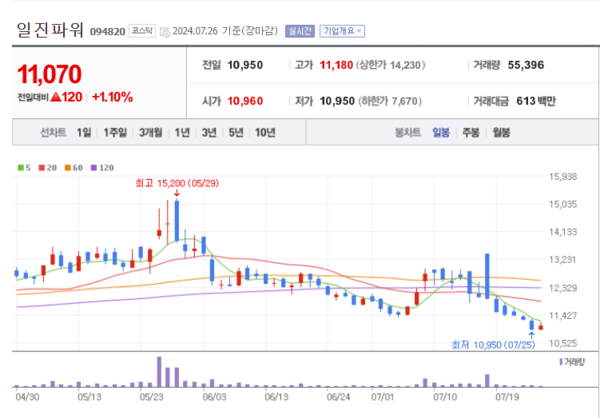Screen dimensions: 600x418
Task: Click the 13,231 price axis label
Action: [x=563, y=260]
